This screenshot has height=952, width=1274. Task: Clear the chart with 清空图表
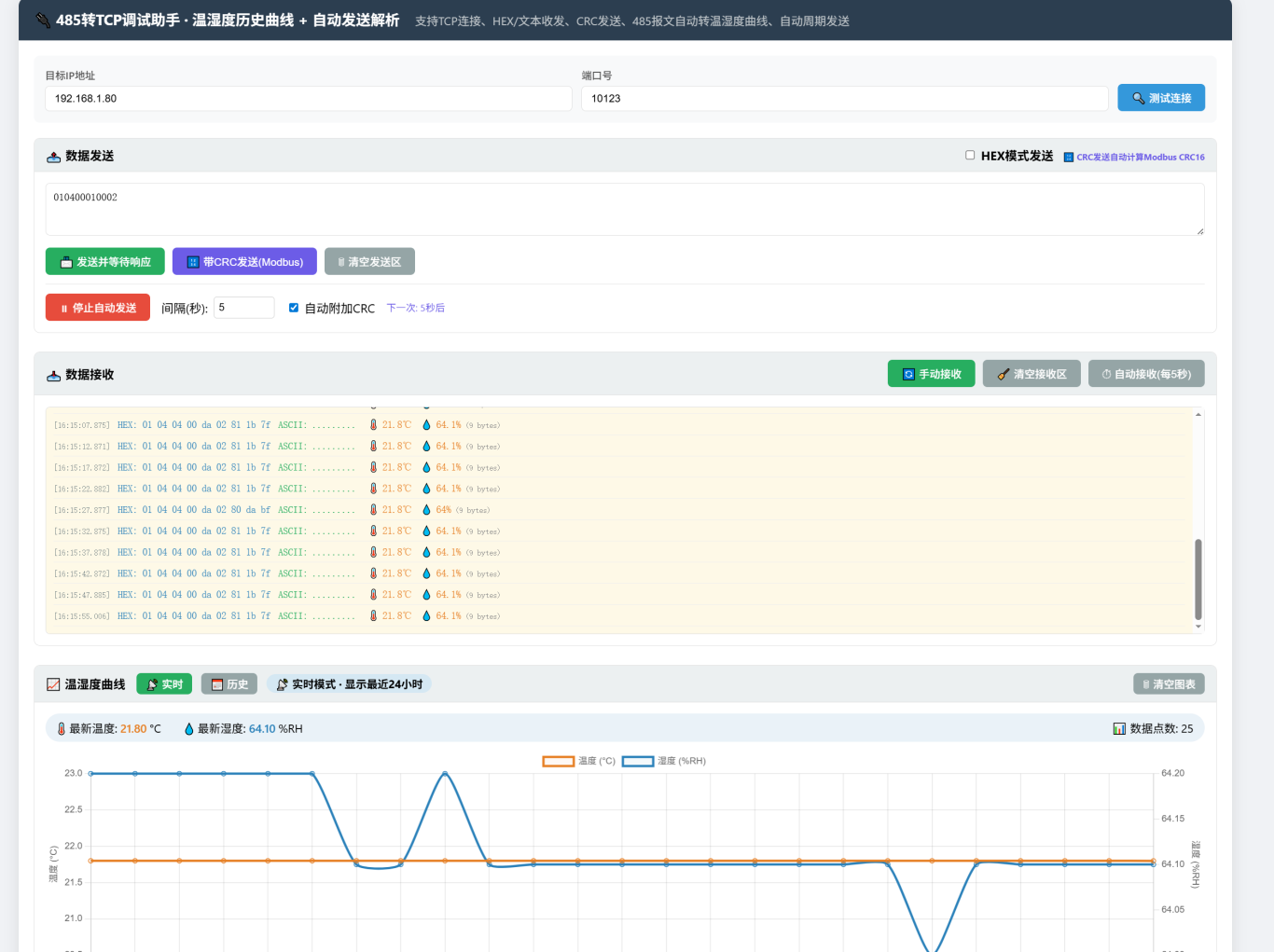point(1169,684)
